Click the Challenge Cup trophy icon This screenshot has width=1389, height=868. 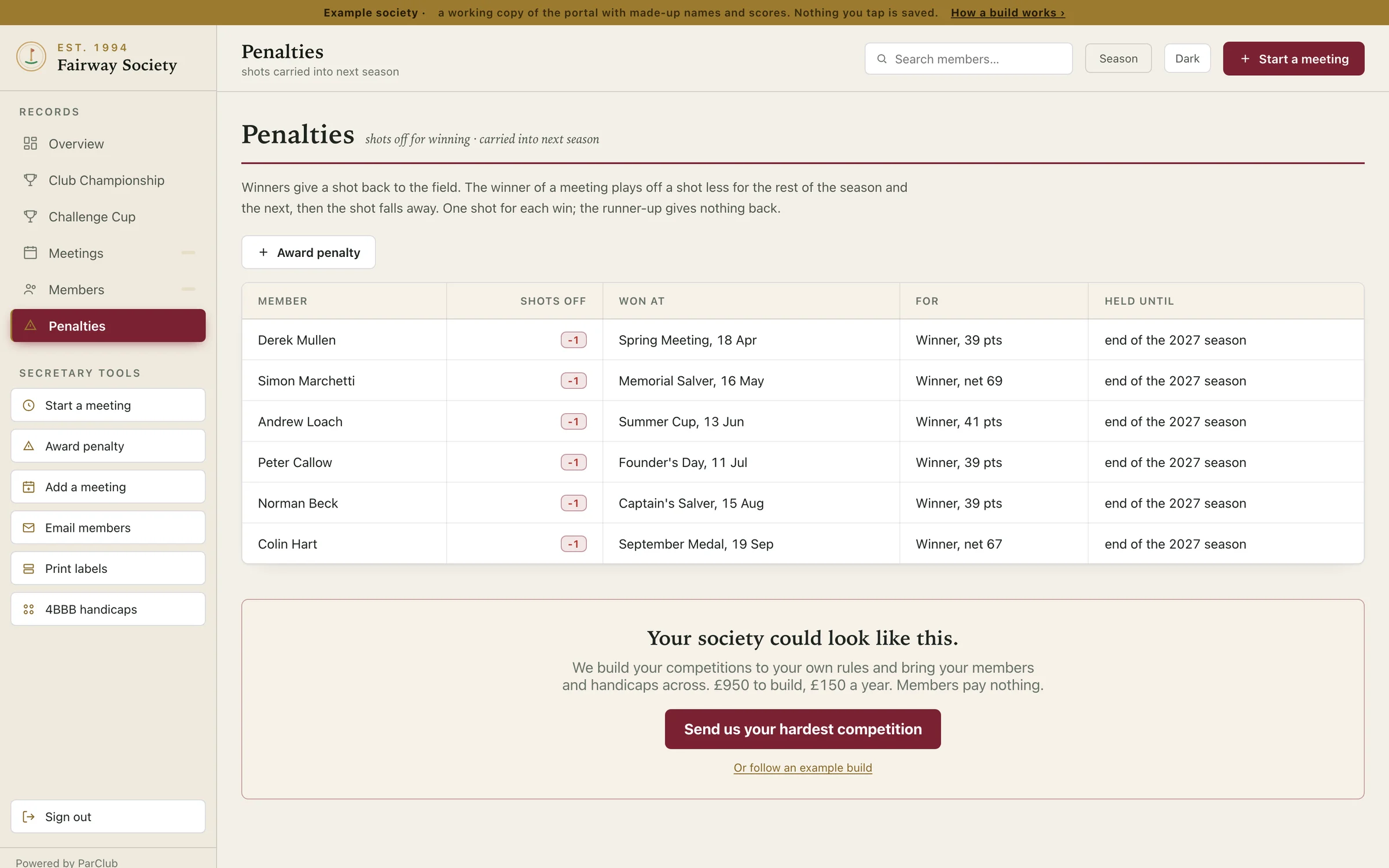point(30,216)
